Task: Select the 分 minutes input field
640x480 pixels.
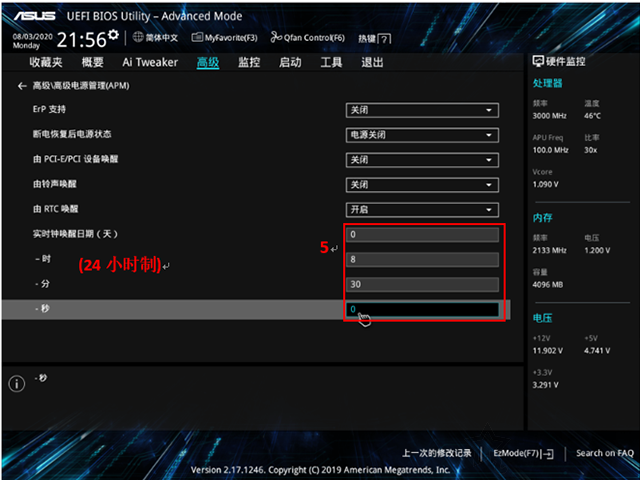Action: click(422, 284)
